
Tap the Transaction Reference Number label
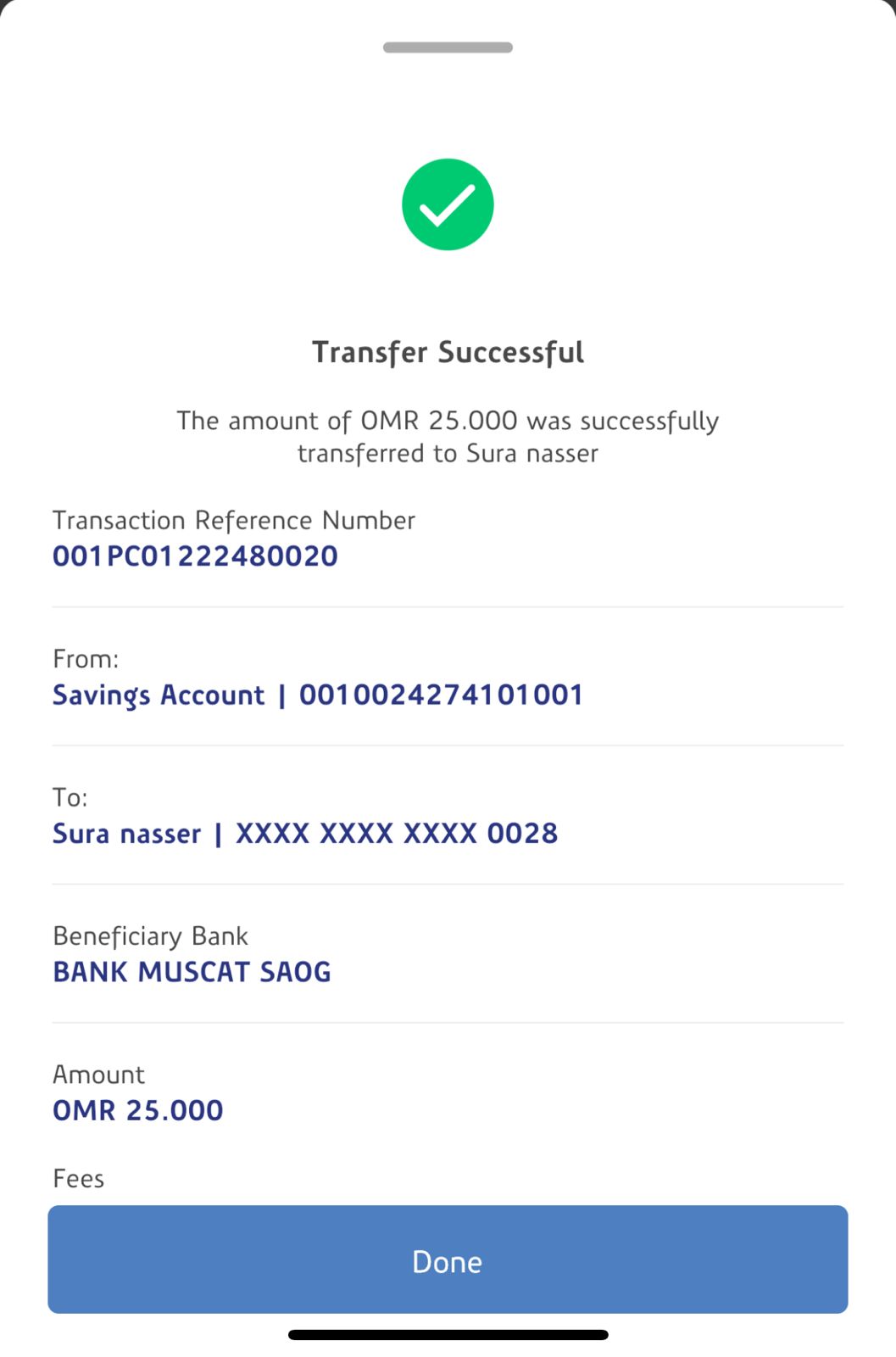(x=234, y=520)
